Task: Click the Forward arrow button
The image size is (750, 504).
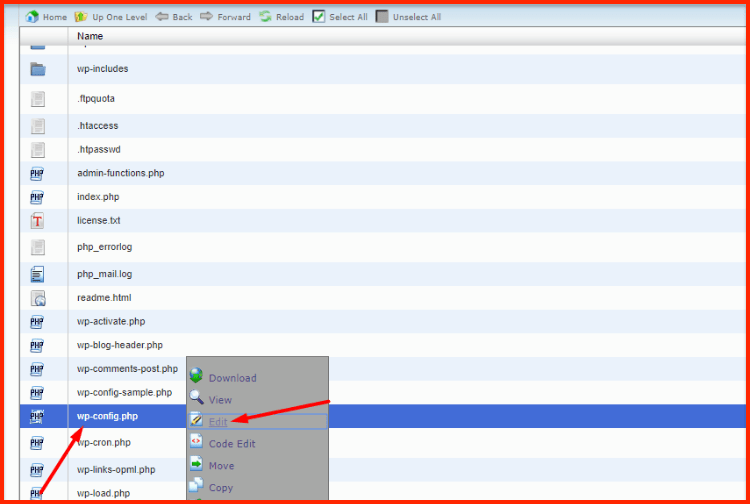Action: click(207, 17)
